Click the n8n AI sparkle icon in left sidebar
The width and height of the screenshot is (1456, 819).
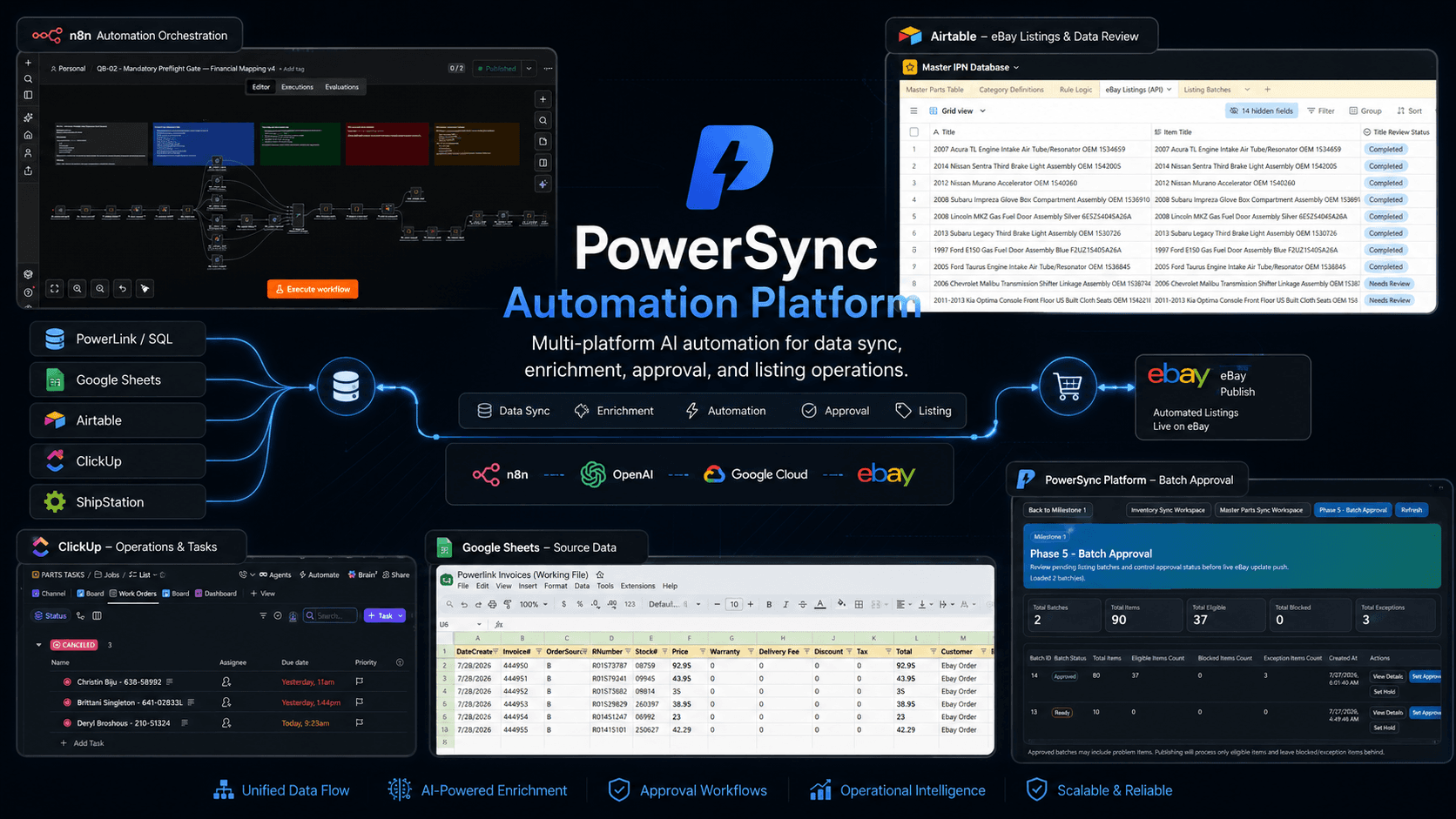(28, 117)
